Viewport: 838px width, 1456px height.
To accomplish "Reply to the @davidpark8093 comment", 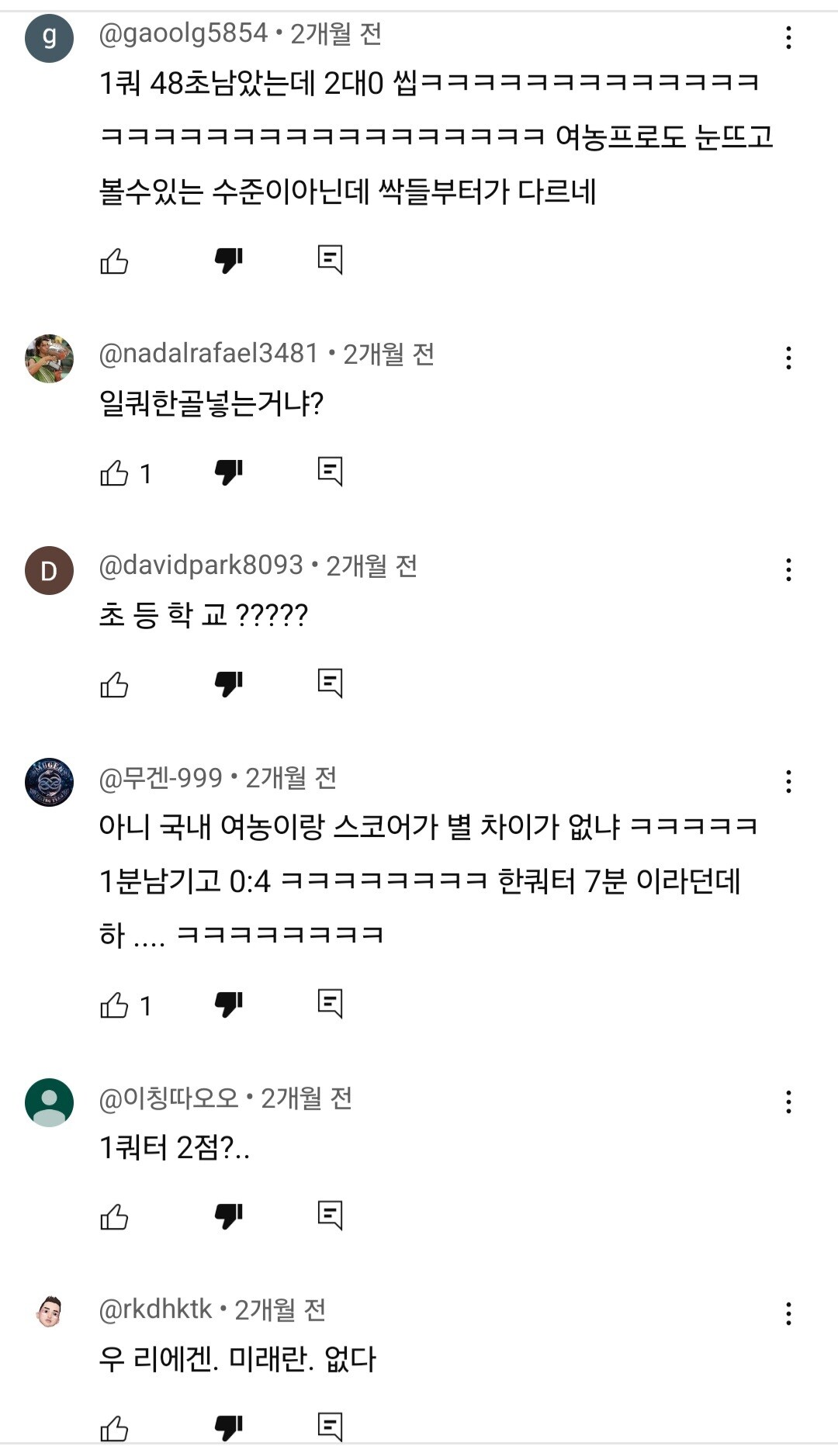I will [x=330, y=683].
